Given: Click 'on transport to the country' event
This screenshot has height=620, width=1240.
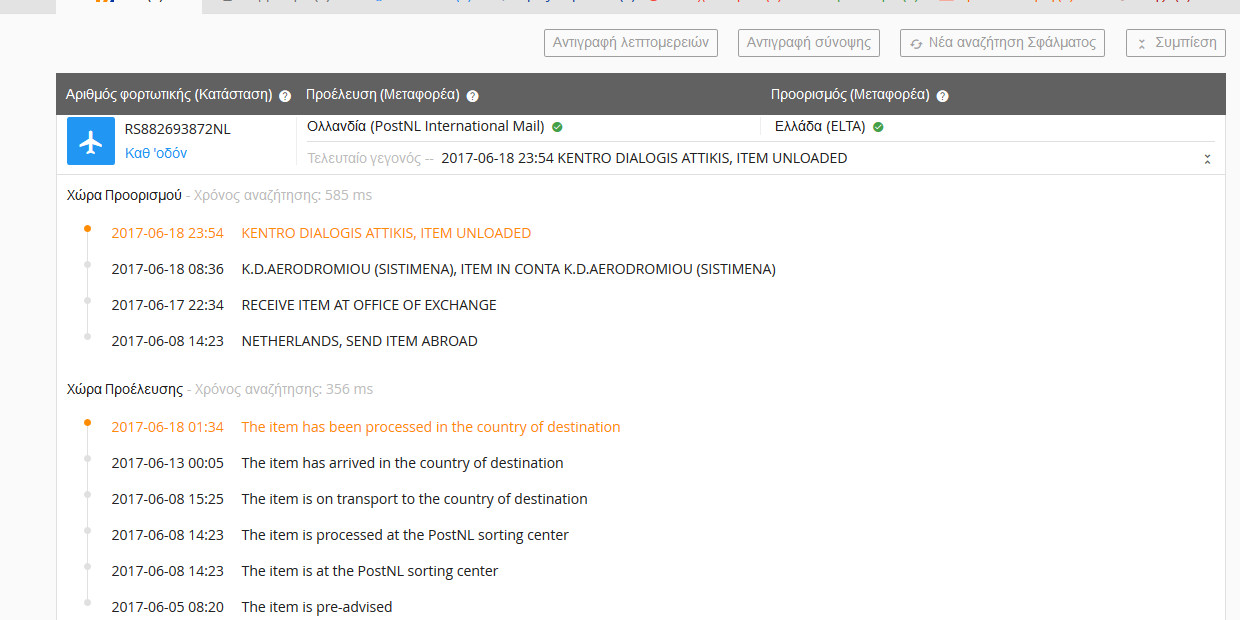Looking at the screenshot, I should [414, 499].
